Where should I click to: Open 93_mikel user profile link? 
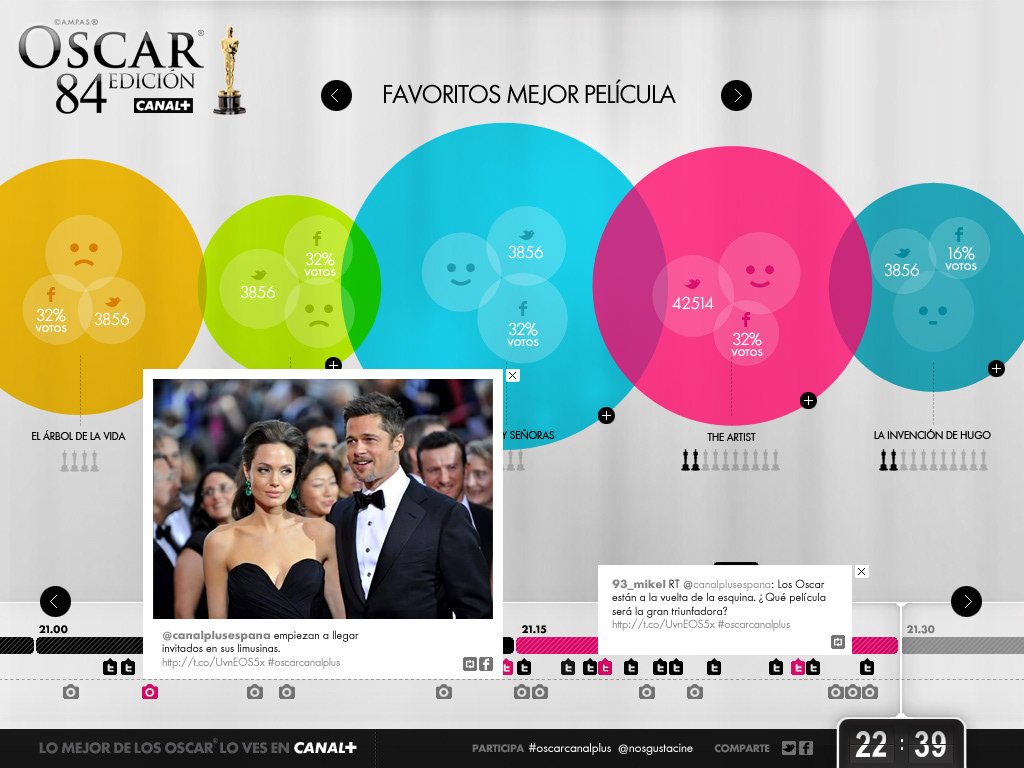639,584
